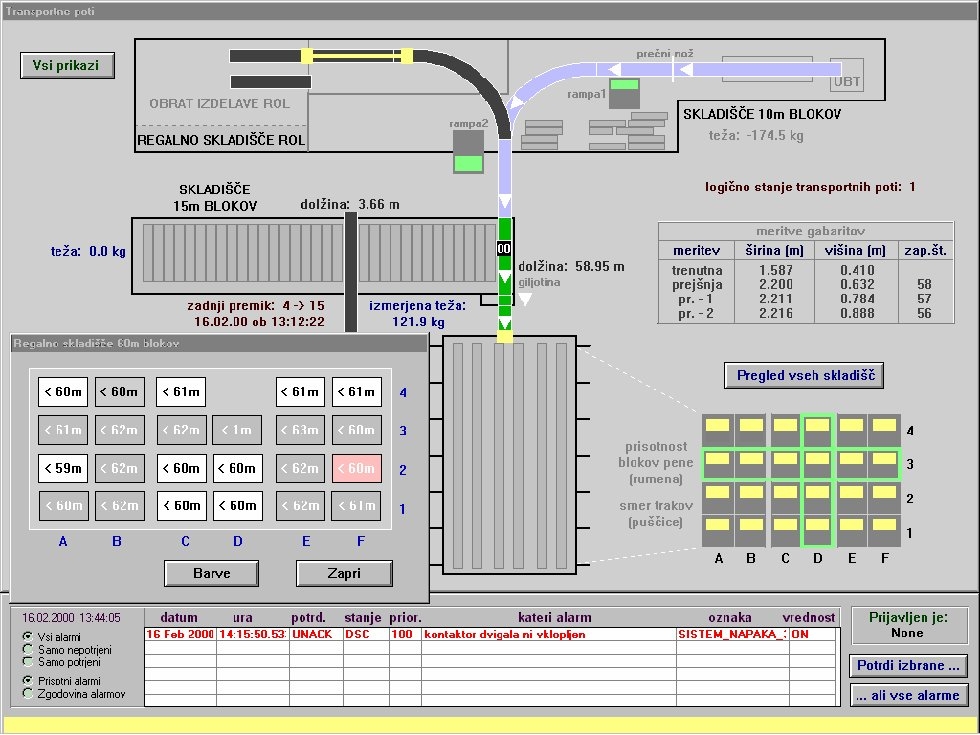Image resolution: width=980 pixels, height=735 pixels.
Task: Open 'Pregled vseh skladišč' overview
Action: pyautogui.click(x=804, y=376)
